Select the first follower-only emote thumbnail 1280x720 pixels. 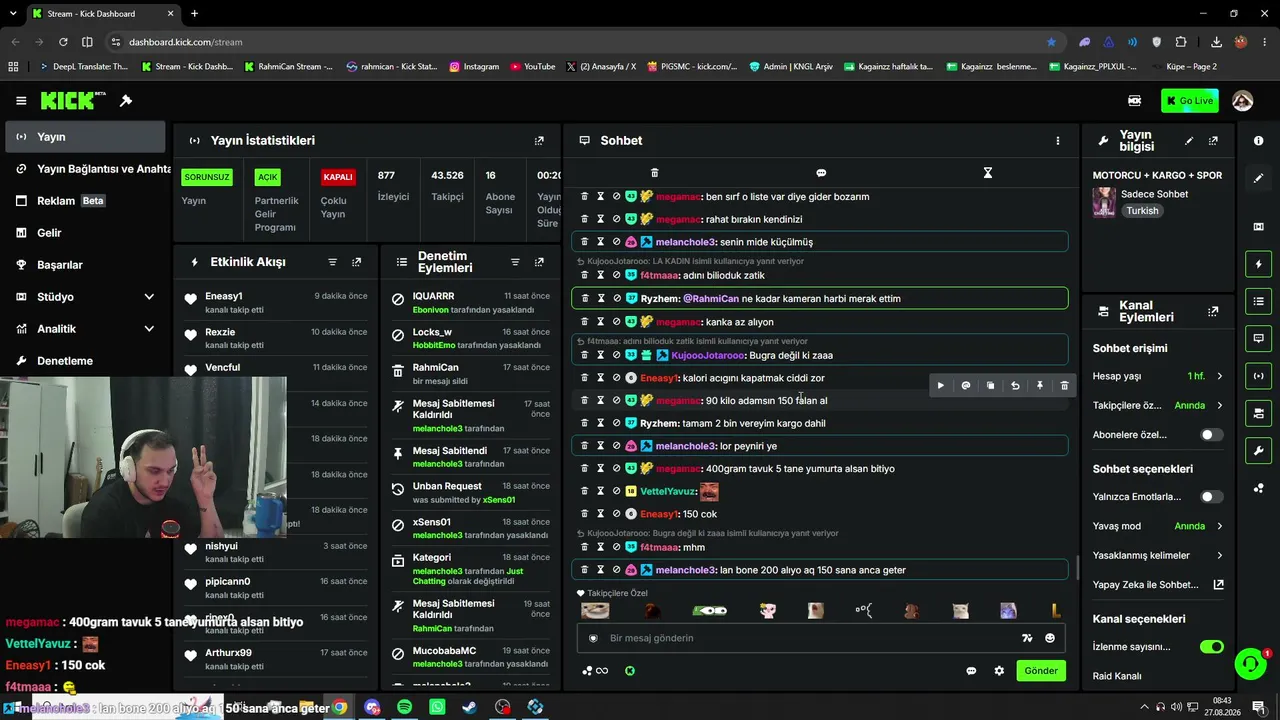595,610
